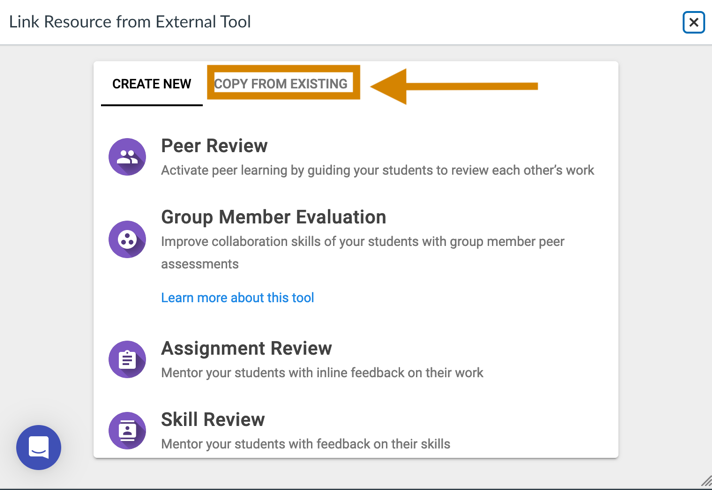Click the Link Resource from External Tool title
The height and width of the screenshot is (490, 712).
pos(130,22)
